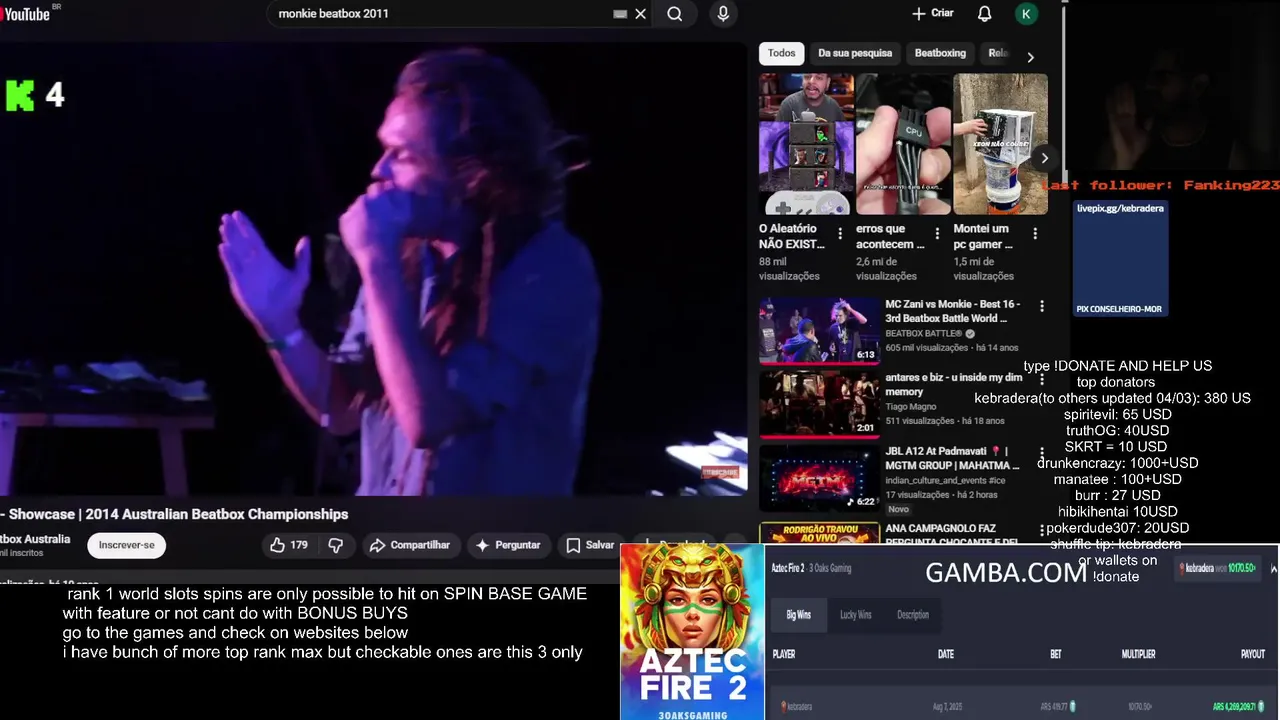Sort wins table by PAYOUT header

(x=1252, y=654)
